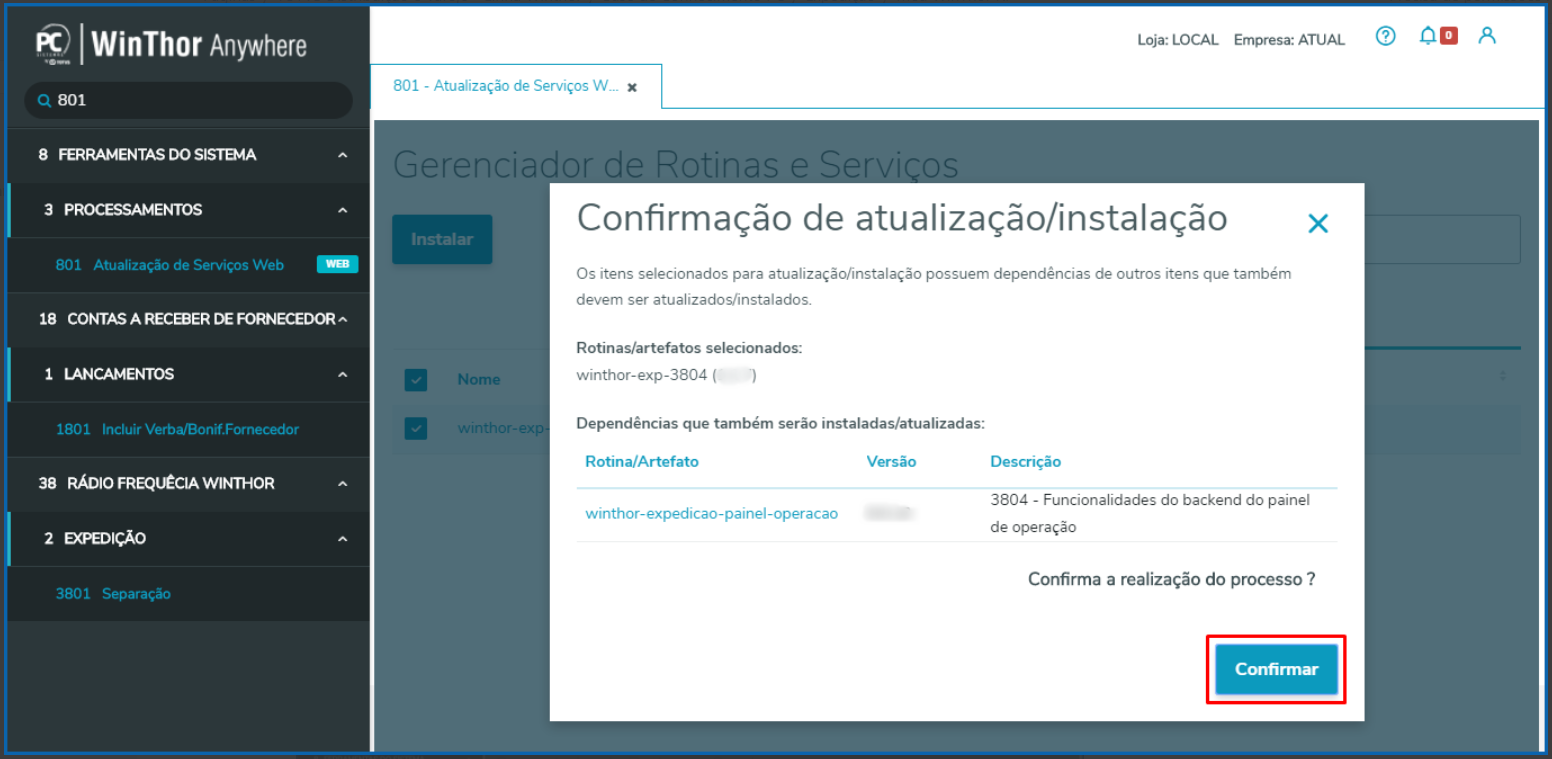The image size is (1552, 759).
Task: Click the WinThor Anywhere logo
Action: tap(171, 44)
